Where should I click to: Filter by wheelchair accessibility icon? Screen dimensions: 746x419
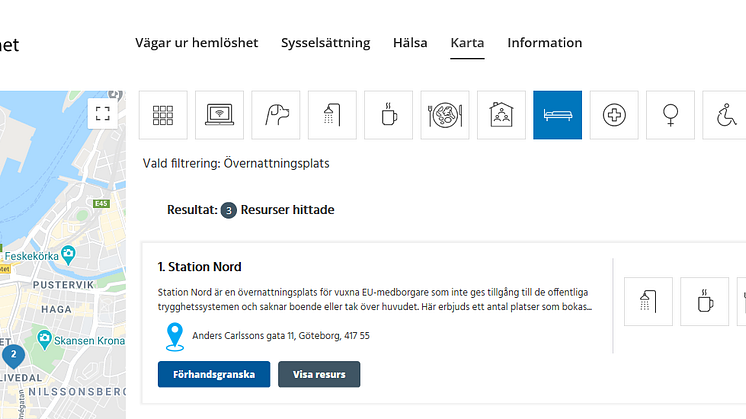(725, 115)
